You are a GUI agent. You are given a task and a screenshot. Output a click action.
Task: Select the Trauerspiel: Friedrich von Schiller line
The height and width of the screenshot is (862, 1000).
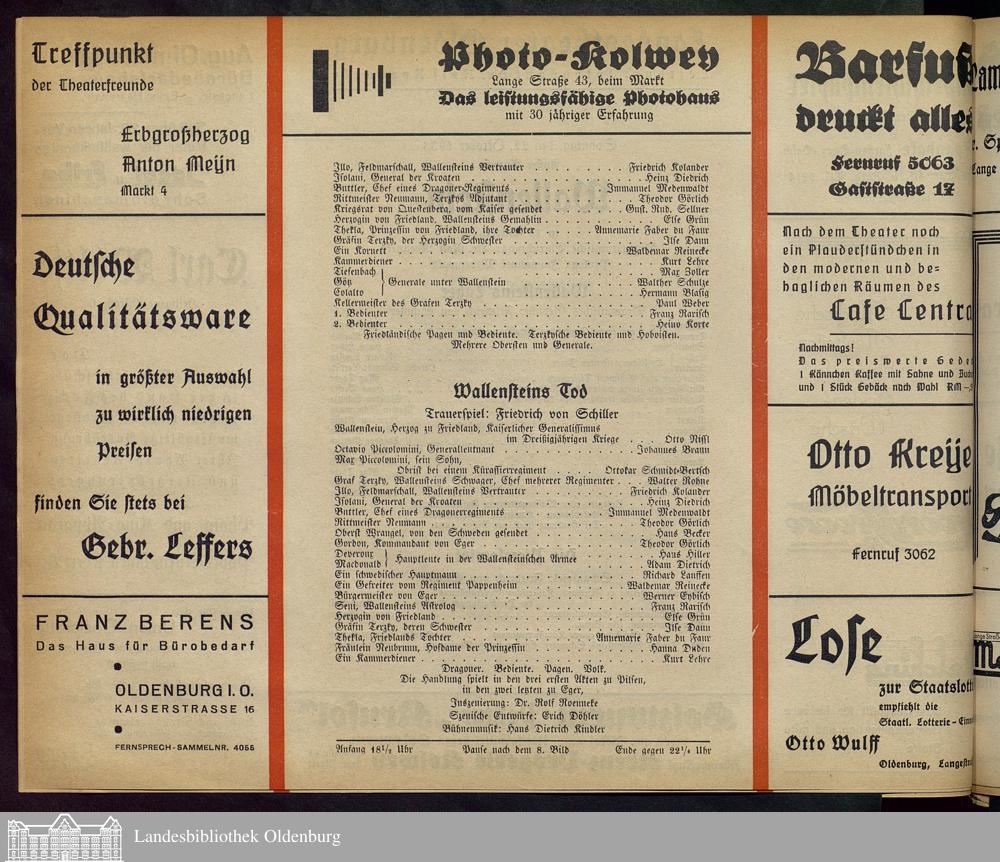tap(520, 412)
